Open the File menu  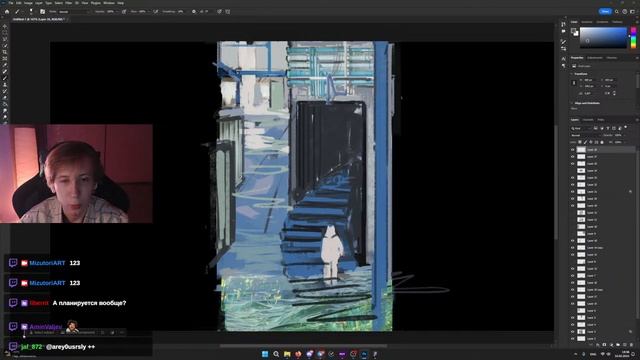tap(11, 3)
